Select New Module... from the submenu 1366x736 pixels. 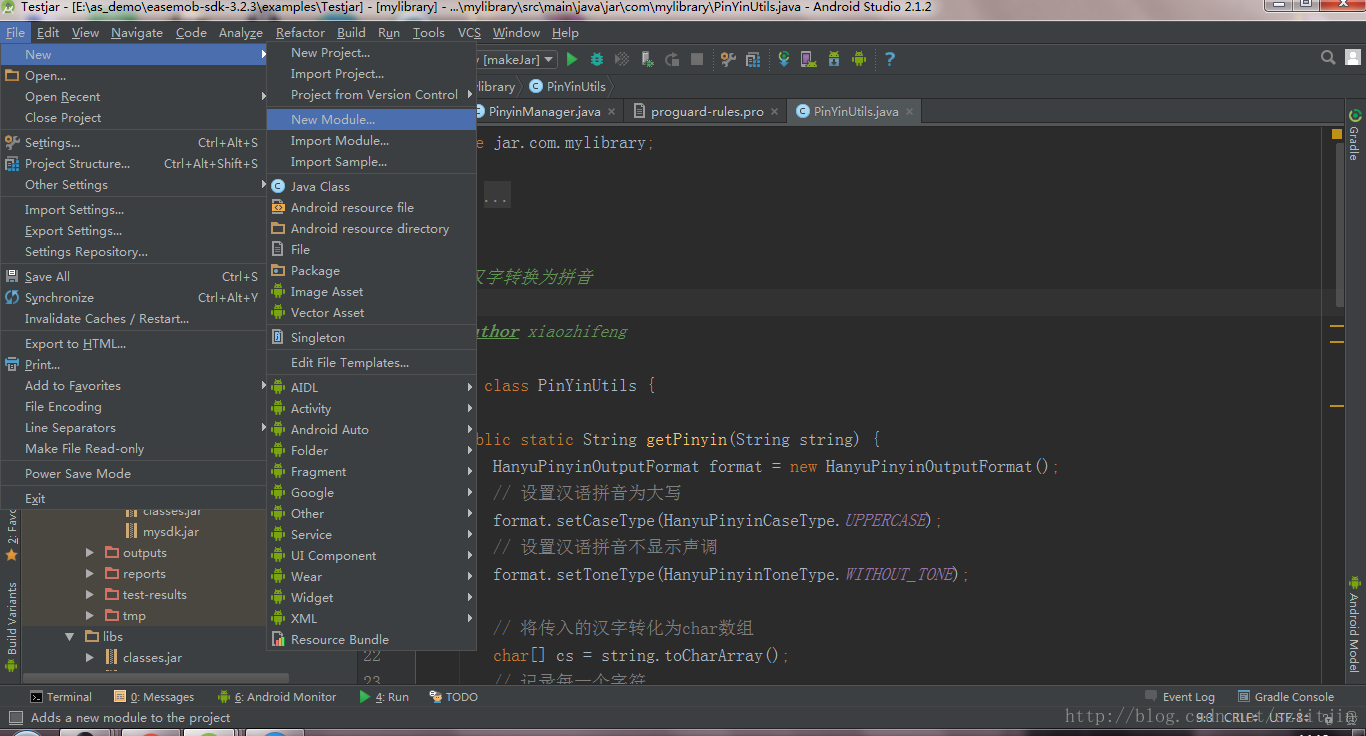pyautogui.click(x=371, y=119)
